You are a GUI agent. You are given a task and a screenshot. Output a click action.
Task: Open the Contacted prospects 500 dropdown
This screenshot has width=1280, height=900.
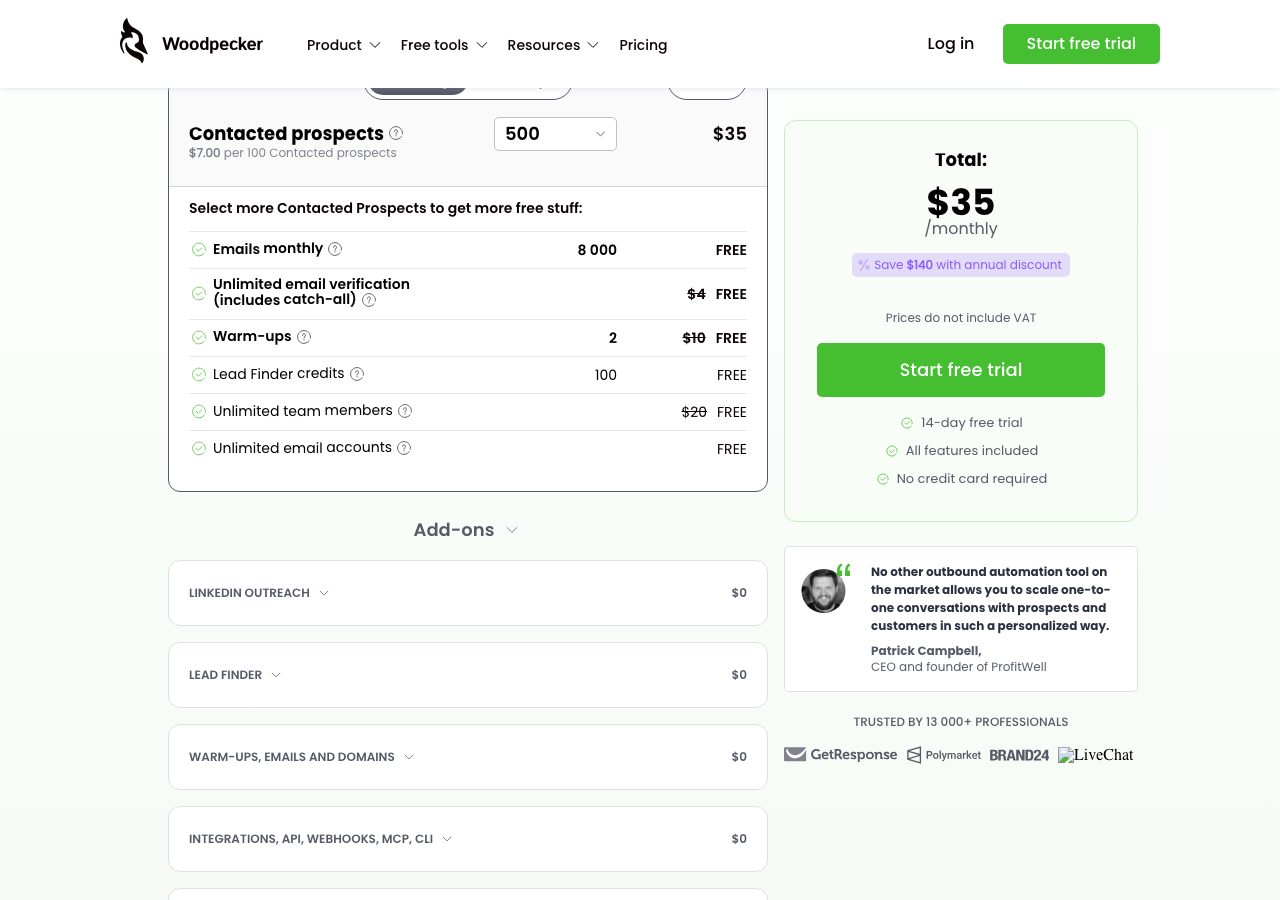tap(555, 134)
